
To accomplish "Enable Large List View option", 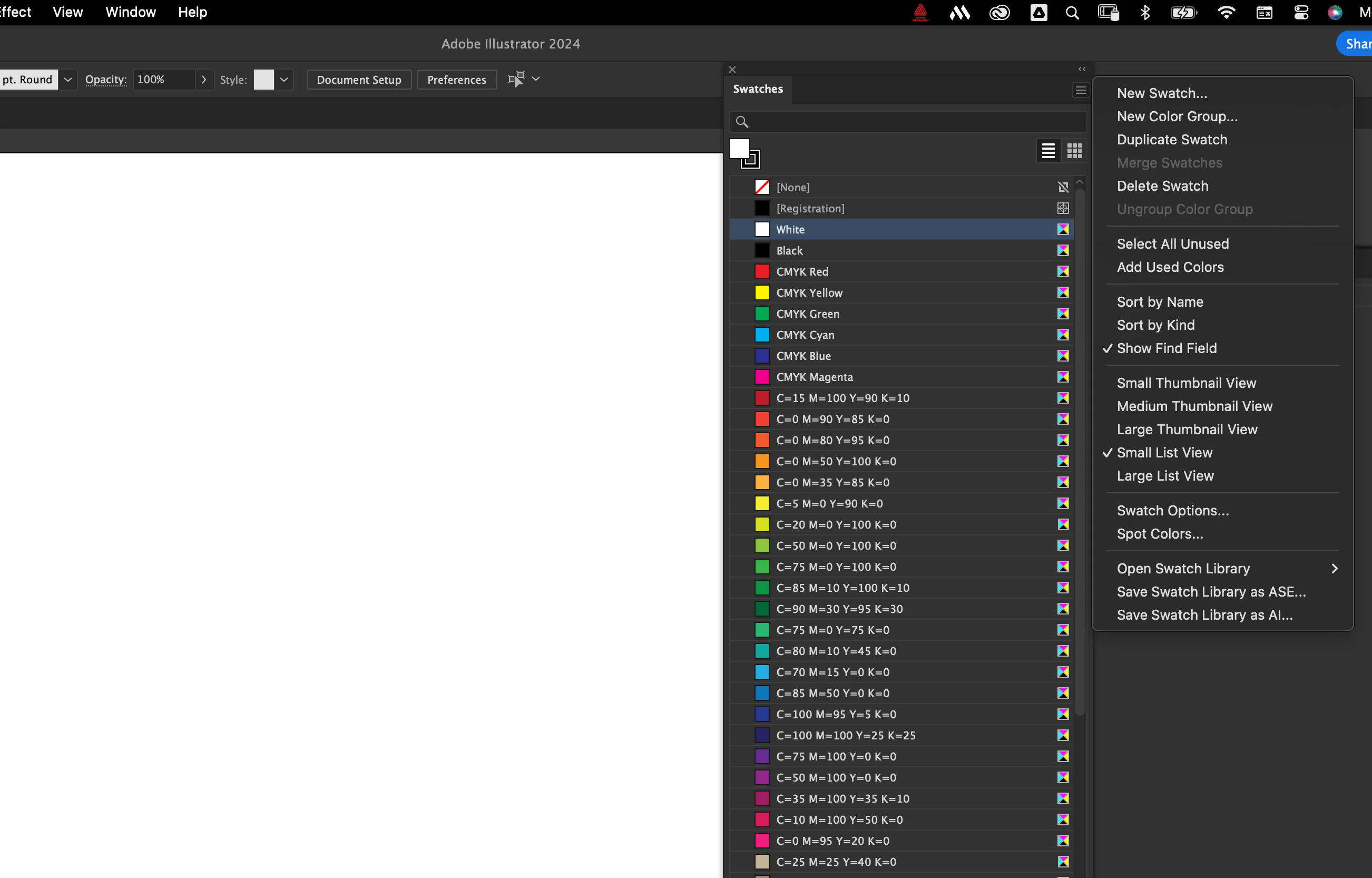I will pyautogui.click(x=1165, y=476).
